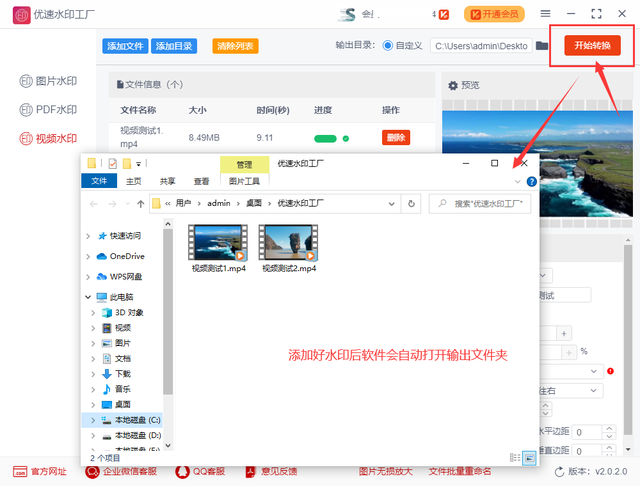
Task: Expand the 快速访问 tree node
Action: (89, 236)
